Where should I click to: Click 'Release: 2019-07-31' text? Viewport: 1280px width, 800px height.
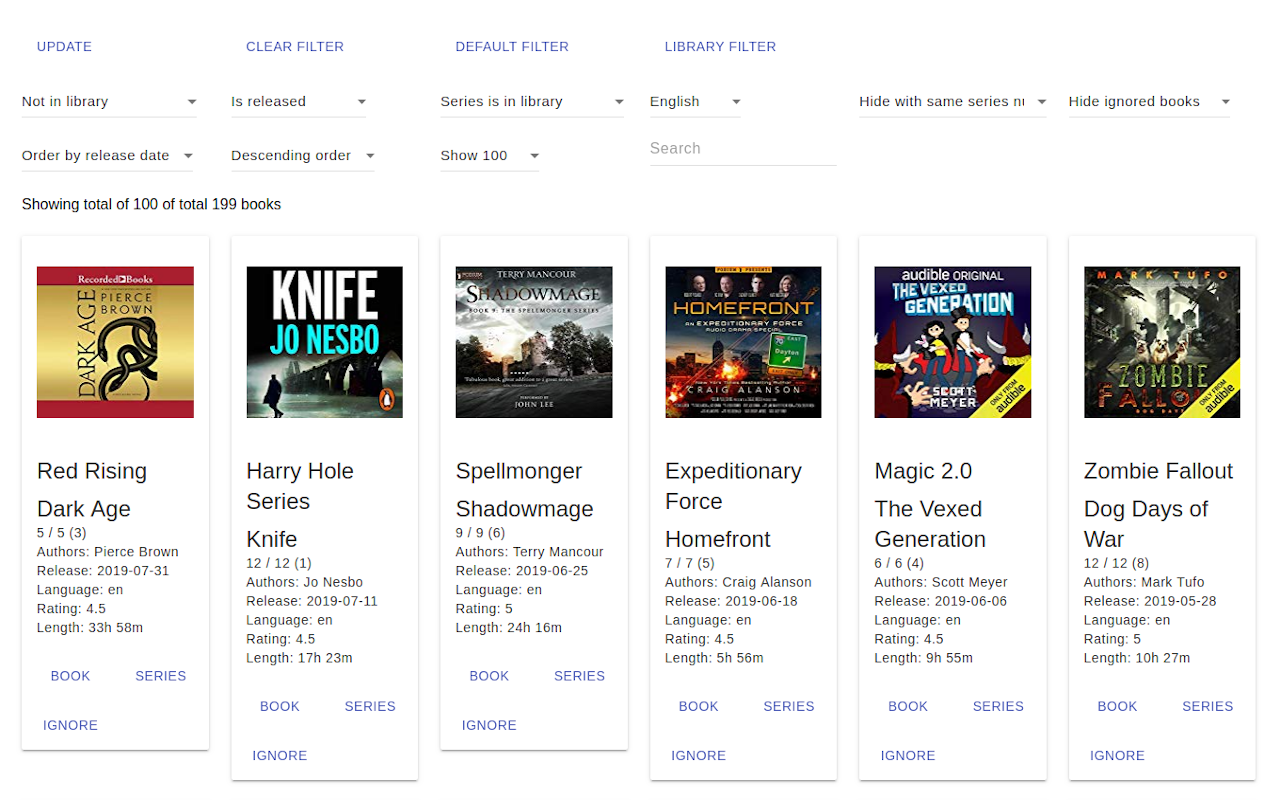point(103,571)
